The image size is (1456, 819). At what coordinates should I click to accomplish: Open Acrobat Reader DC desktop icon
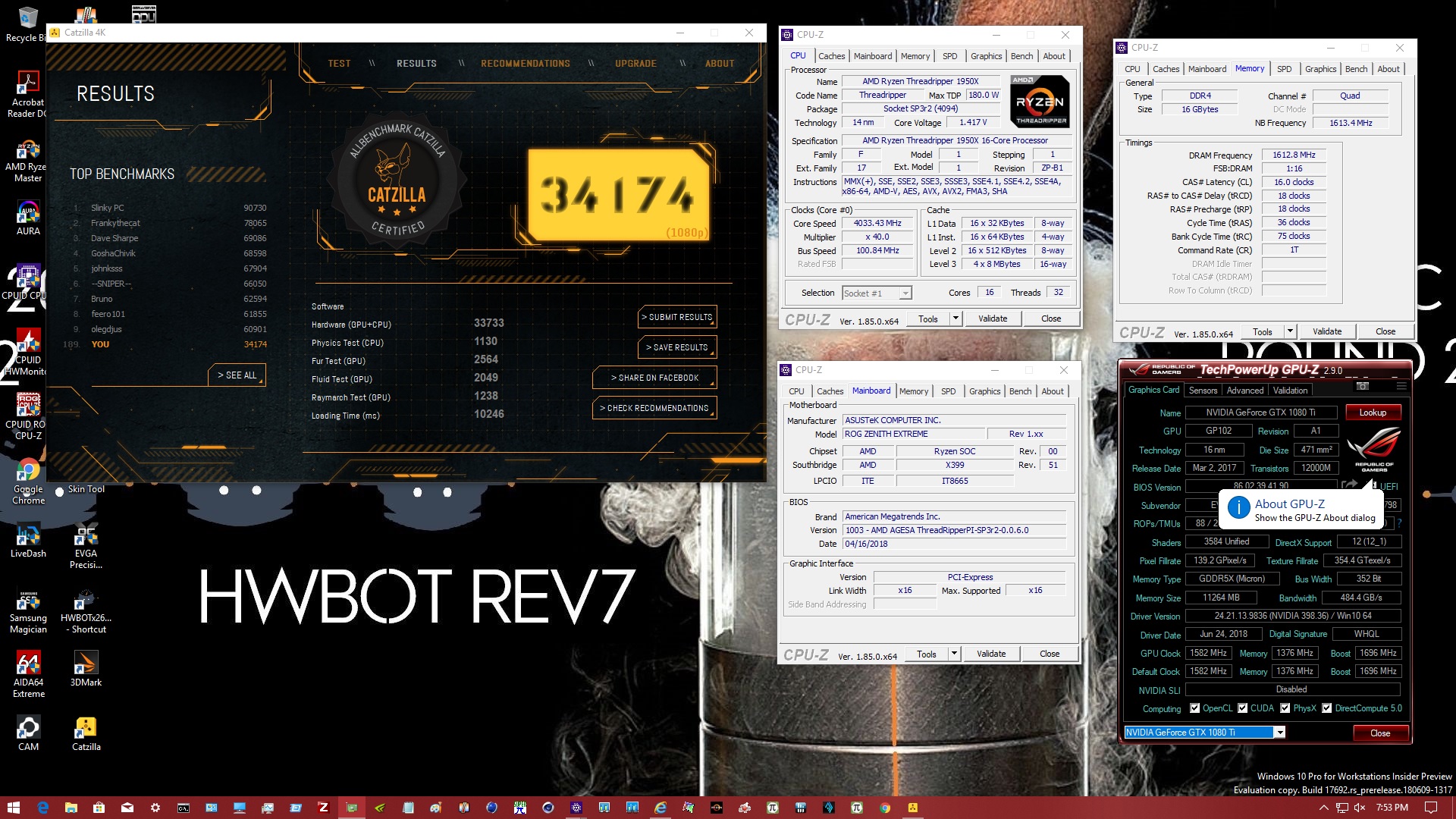(x=27, y=95)
